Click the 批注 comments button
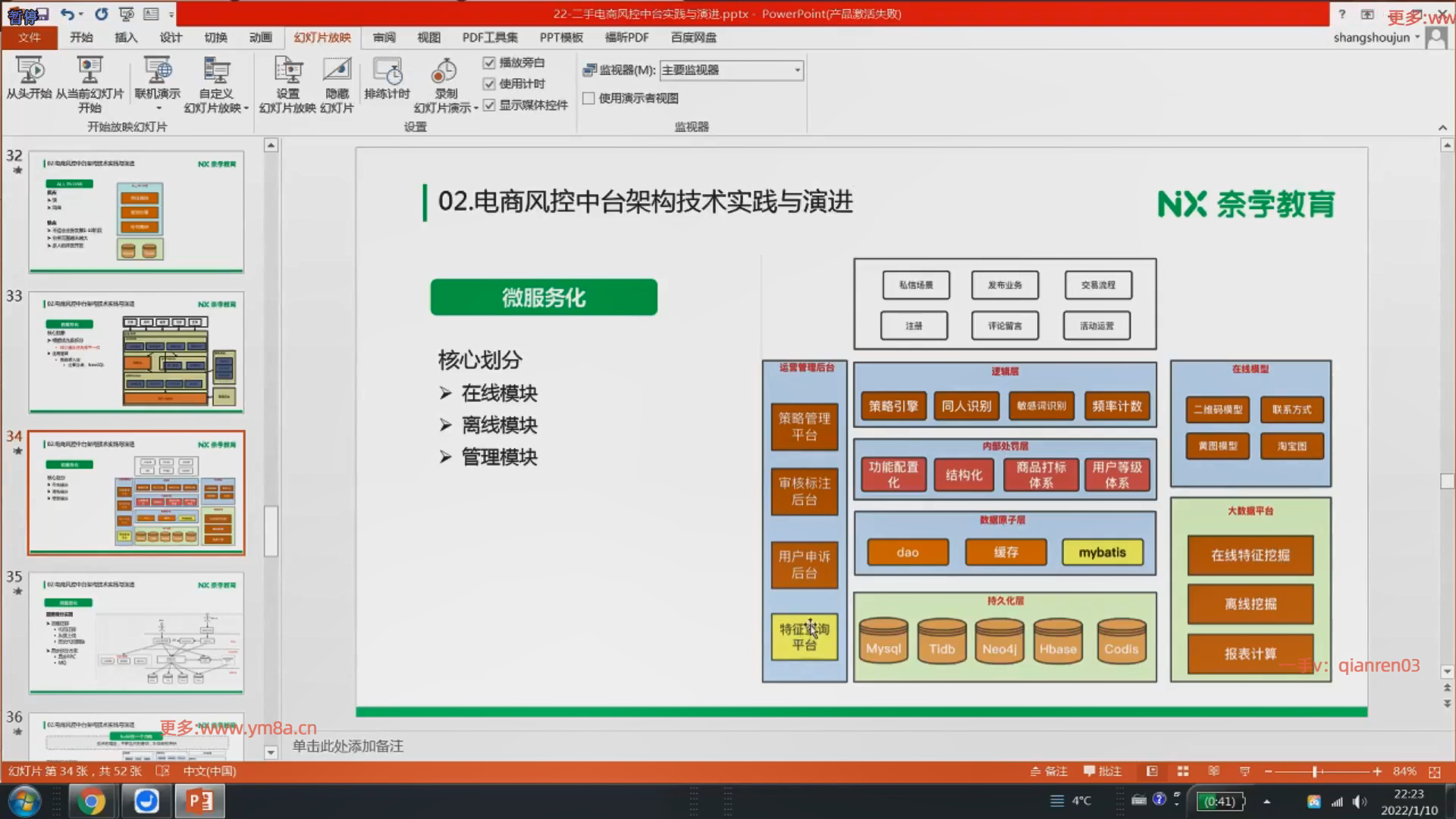Screen dimensions: 1456x819 pos(1103,771)
